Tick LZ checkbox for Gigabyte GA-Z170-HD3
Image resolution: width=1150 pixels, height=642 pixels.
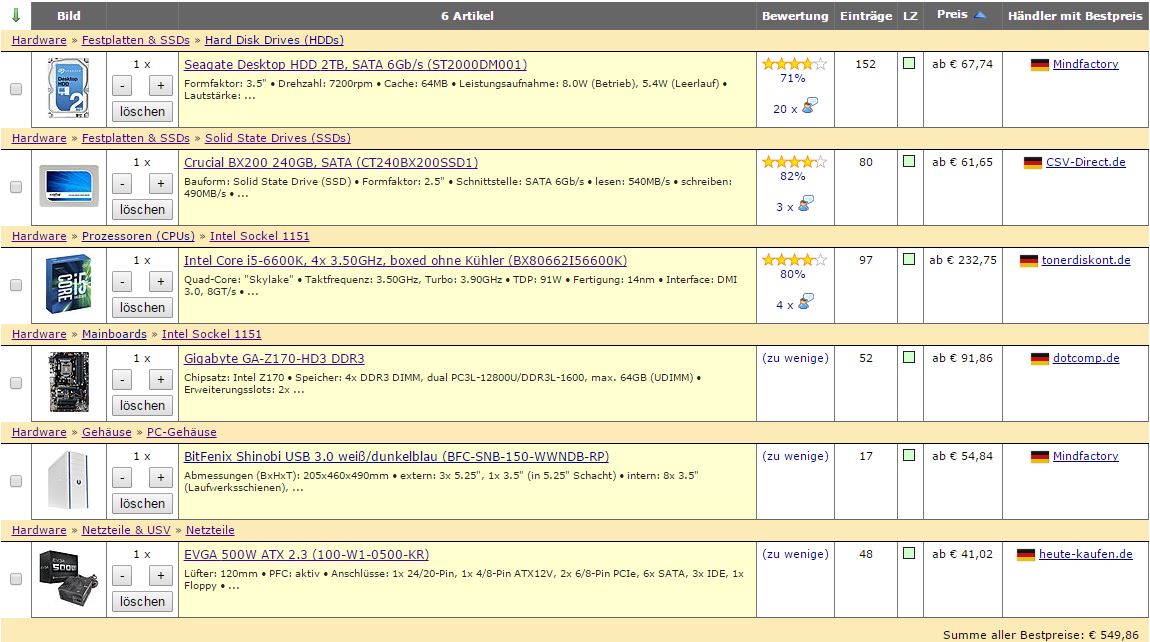pyautogui.click(x=909, y=357)
